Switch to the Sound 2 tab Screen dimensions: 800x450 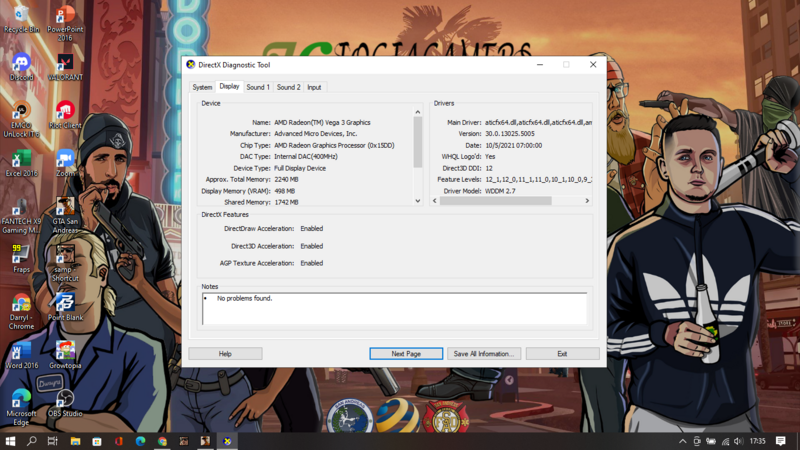pos(288,87)
